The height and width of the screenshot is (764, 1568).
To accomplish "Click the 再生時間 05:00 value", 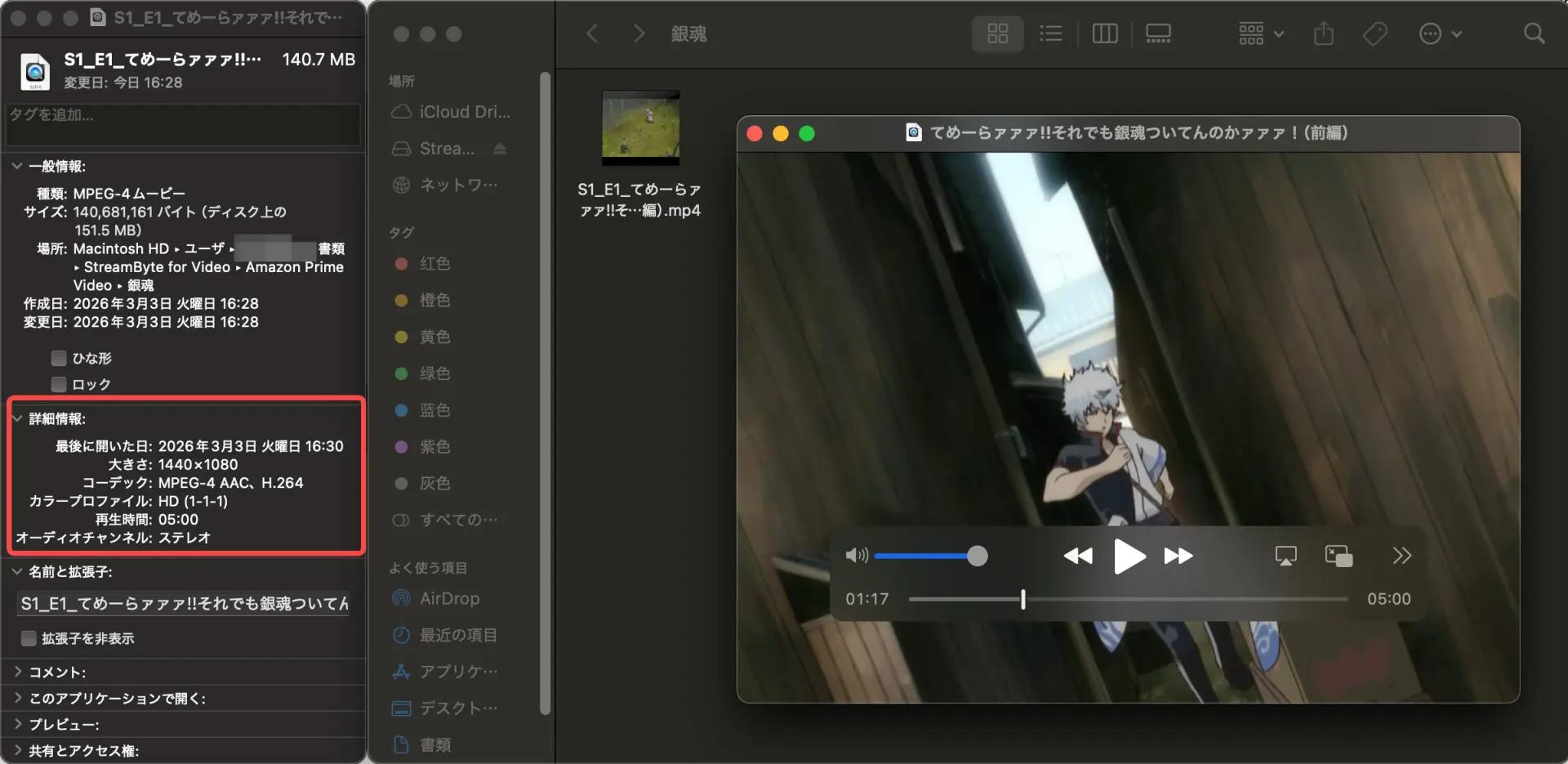I will pyautogui.click(x=178, y=520).
